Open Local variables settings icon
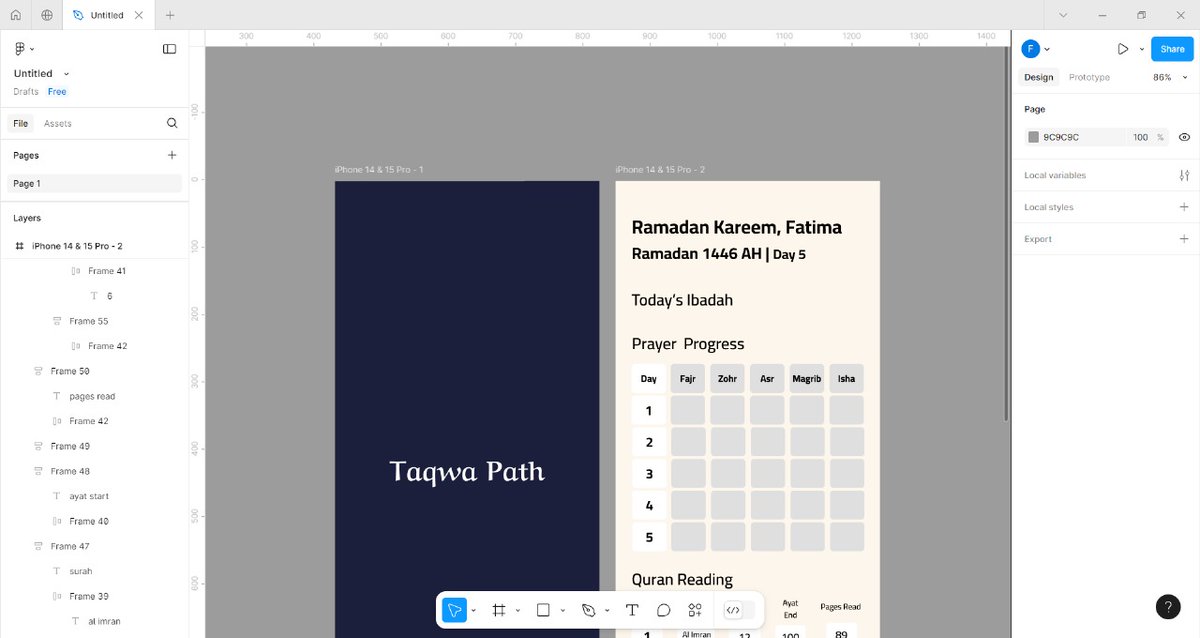Viewport: 1200px width, 638px height. pos(1184,175)
